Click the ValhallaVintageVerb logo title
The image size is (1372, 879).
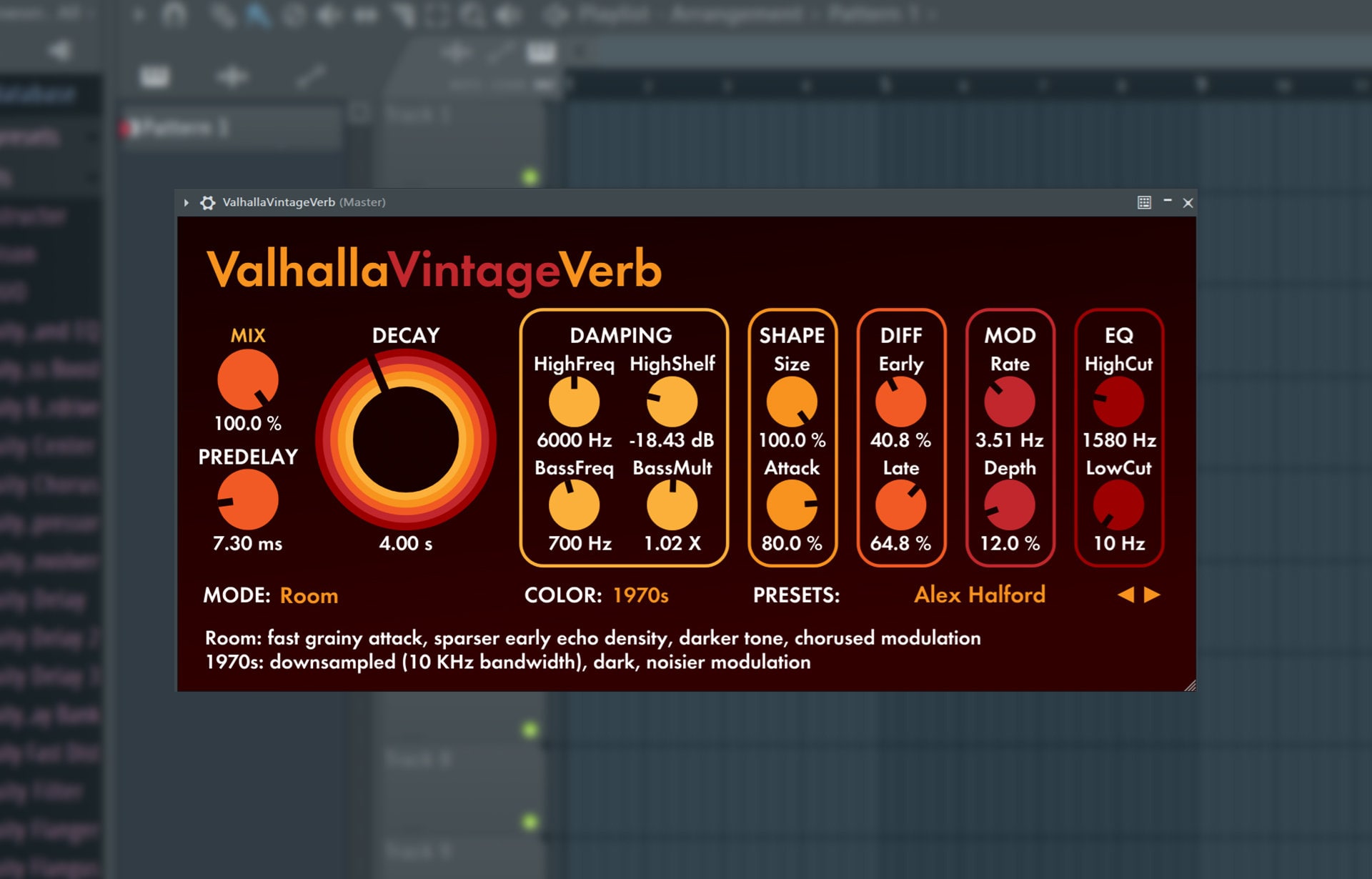point(434,270)
